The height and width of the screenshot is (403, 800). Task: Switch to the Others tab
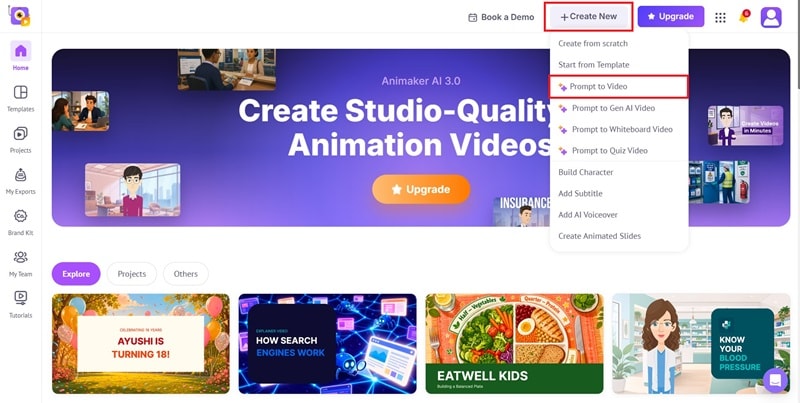pyautogui.click(x=186, y=274)
